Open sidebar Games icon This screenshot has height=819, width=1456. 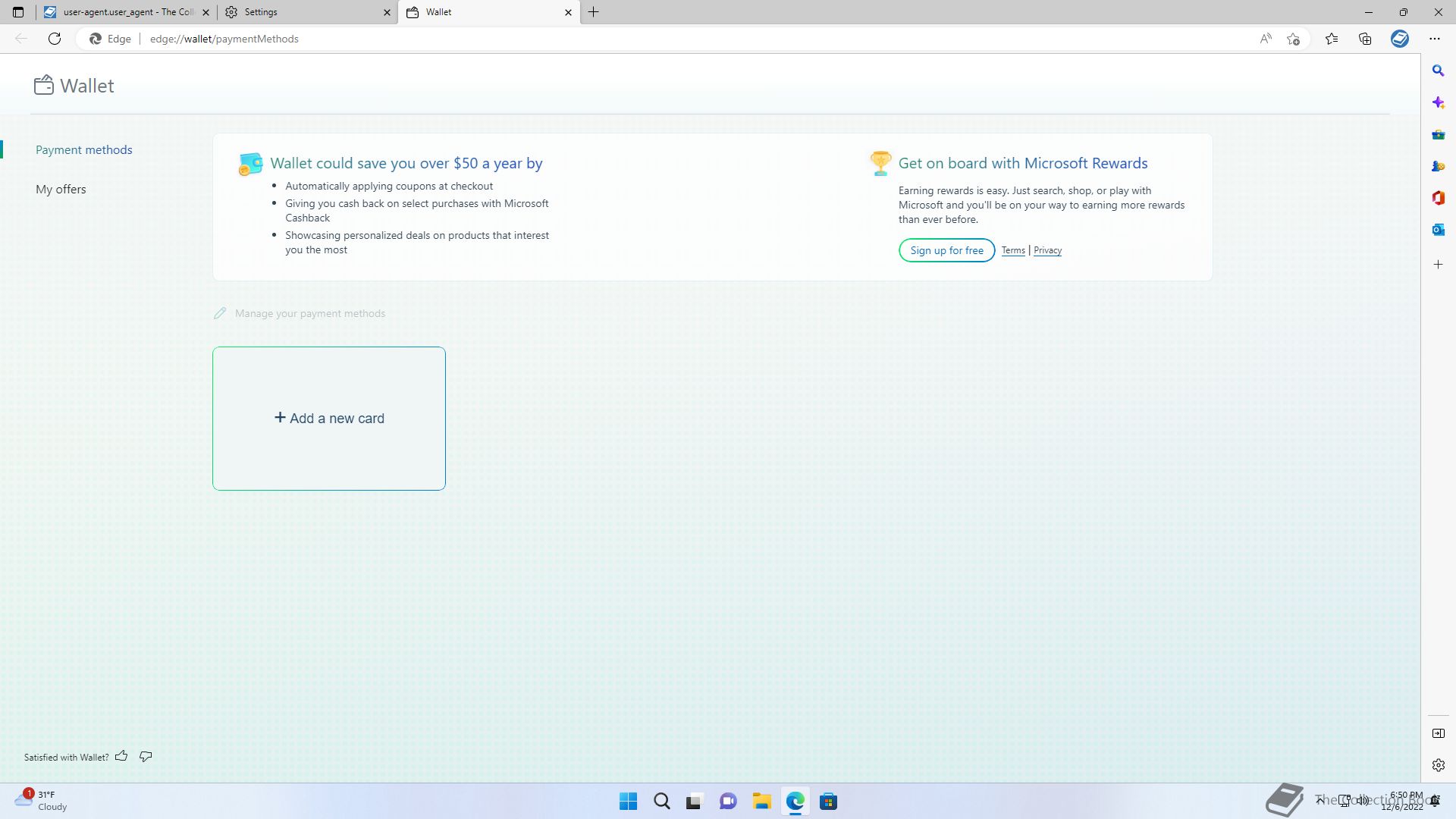pyautogui.click(x=1439, y=166)
